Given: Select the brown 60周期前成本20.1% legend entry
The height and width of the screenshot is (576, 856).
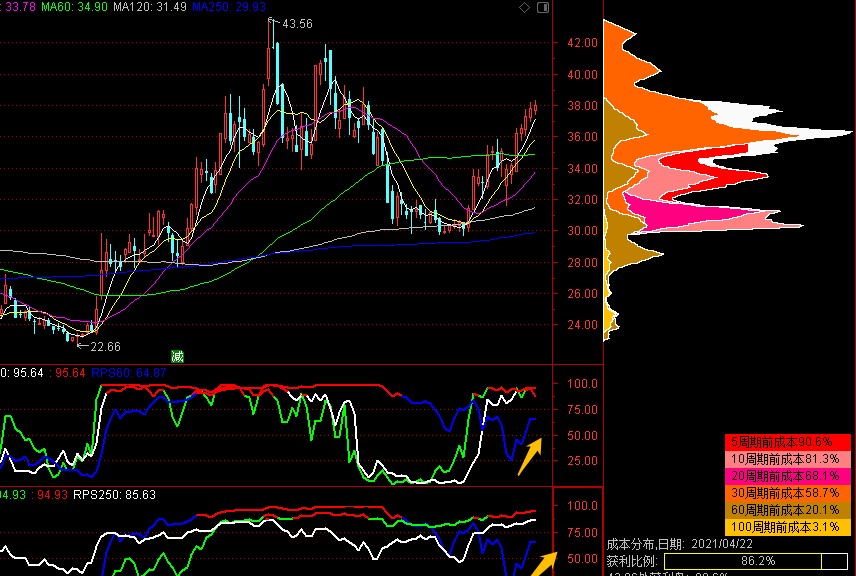Looking at the screenshot, I should (x=787, y=510).
